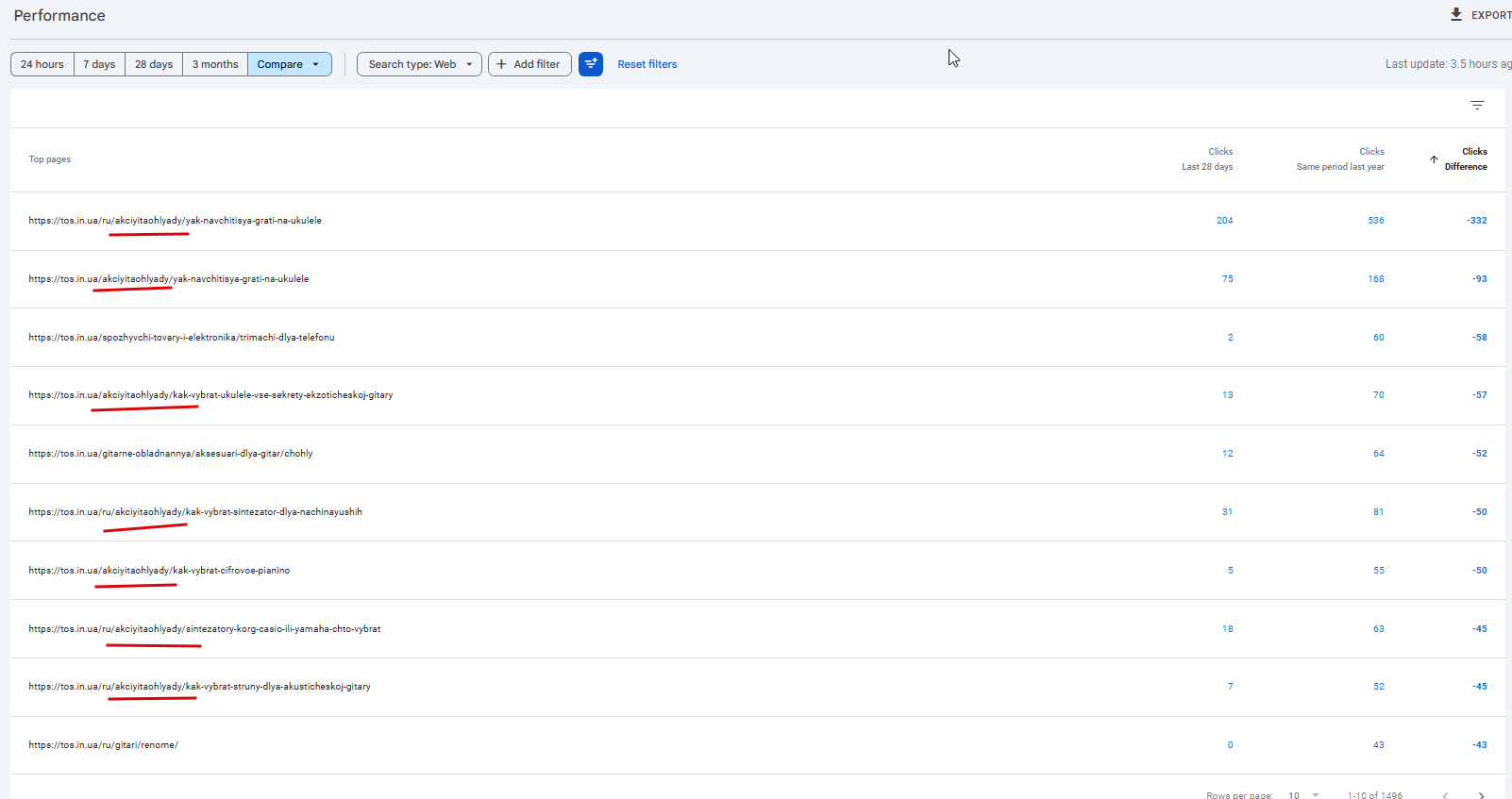
Task: Click the EXPORT button label
Action: click(1491, 15)
